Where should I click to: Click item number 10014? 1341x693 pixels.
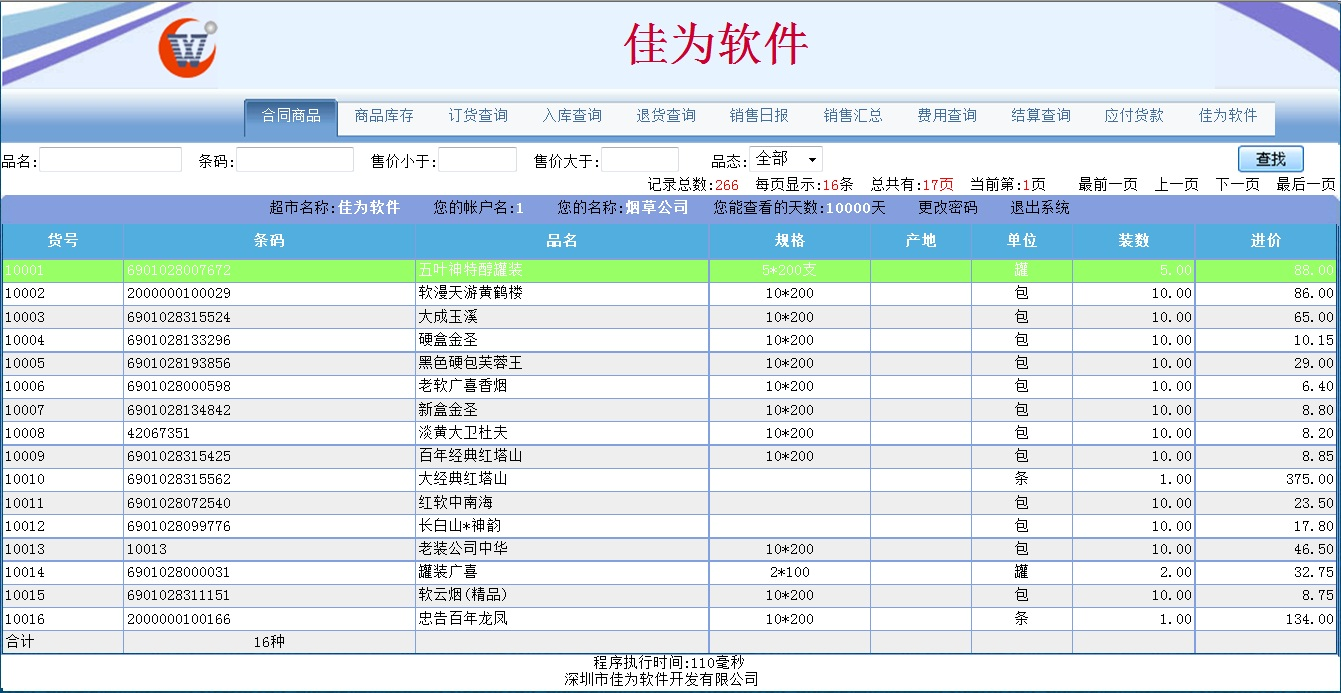[25, 572]
